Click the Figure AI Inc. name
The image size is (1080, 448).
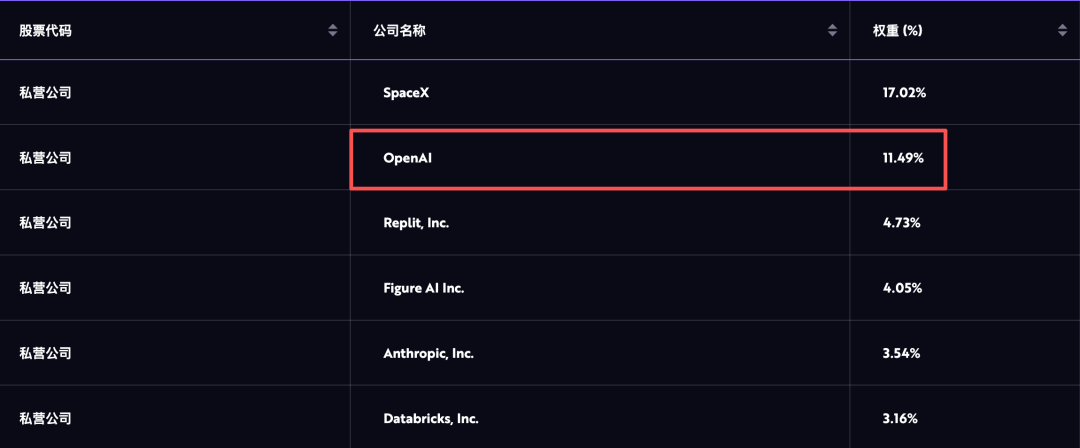point(424,288)
